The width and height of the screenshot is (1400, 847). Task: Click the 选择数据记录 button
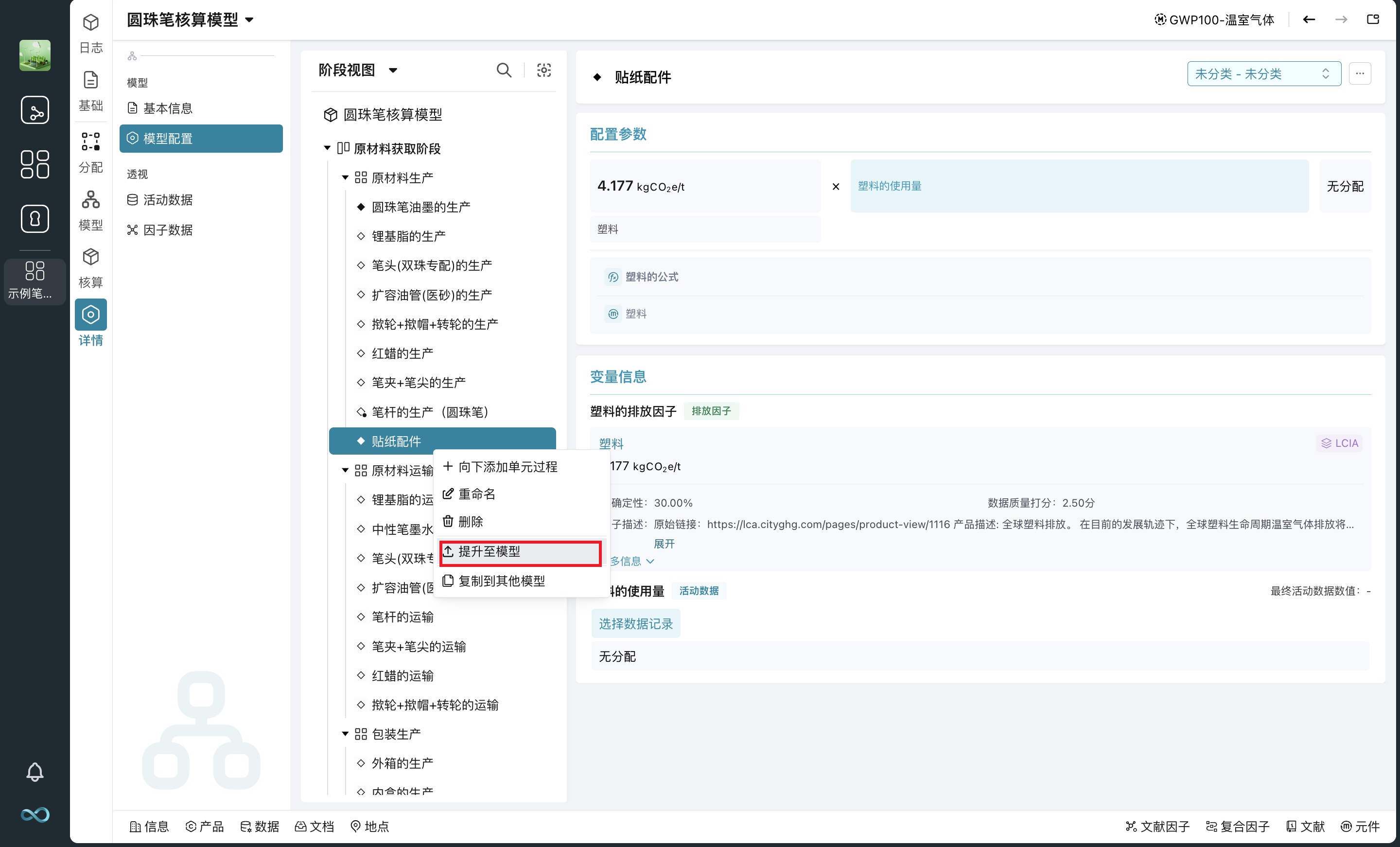[635, 624]
